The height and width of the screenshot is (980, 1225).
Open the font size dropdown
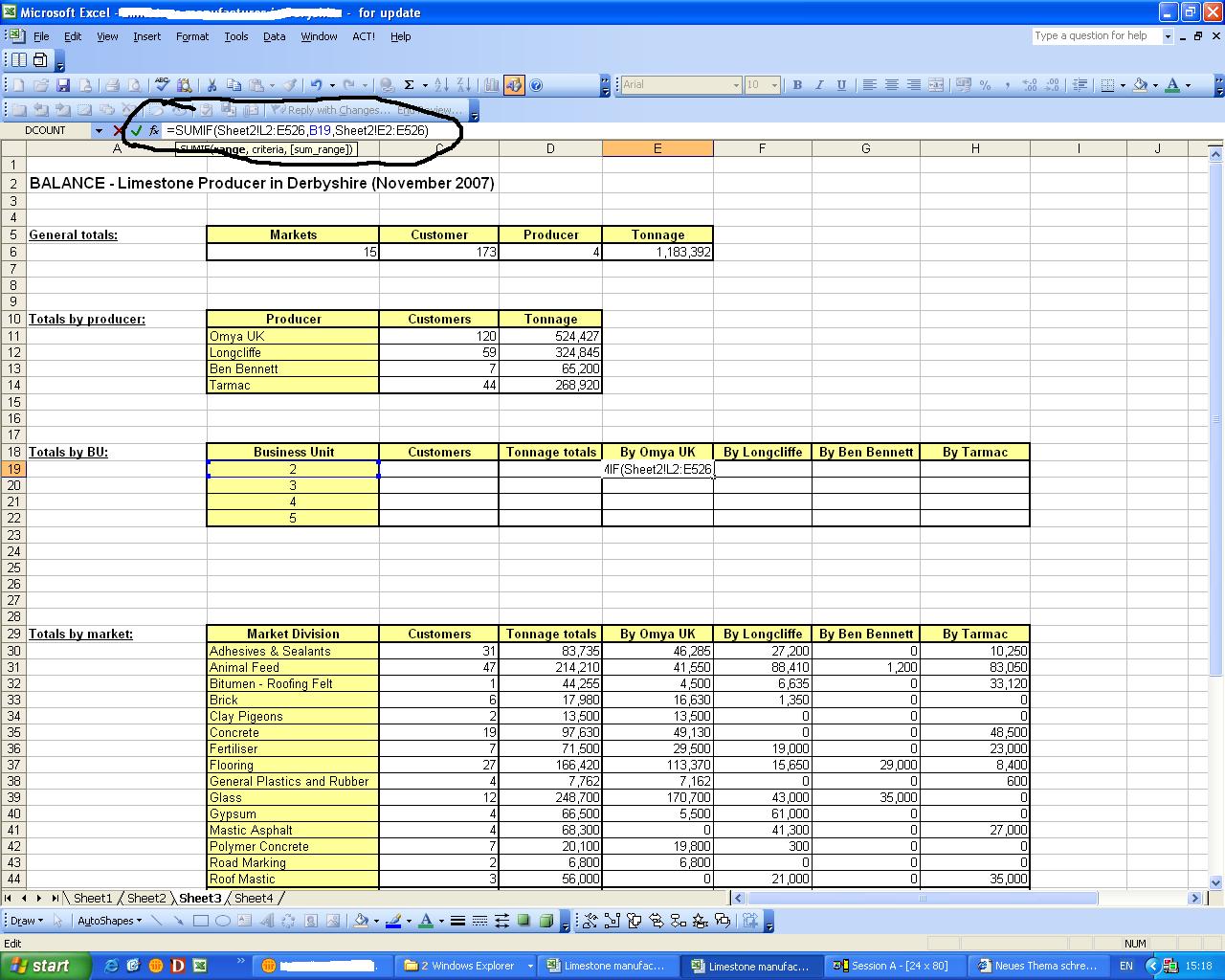click(x=774, y=85)
